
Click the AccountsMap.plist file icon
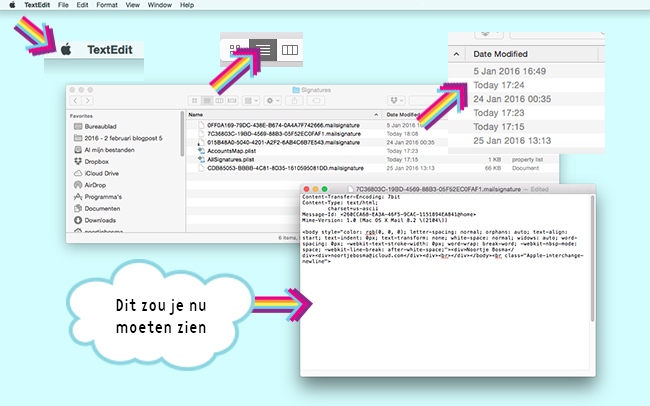coord(201,151)
